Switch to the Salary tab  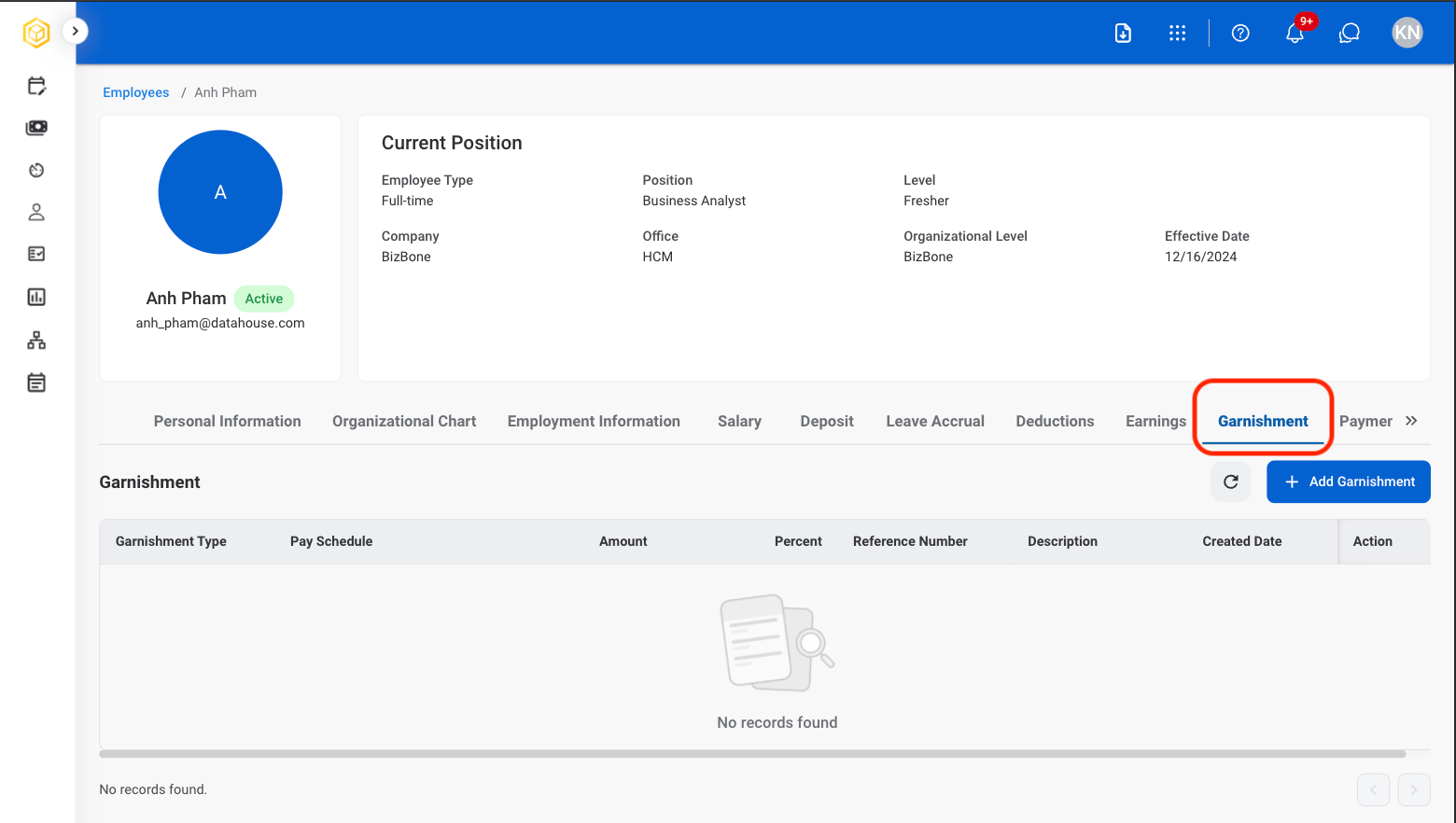click(x=739, y=421)
